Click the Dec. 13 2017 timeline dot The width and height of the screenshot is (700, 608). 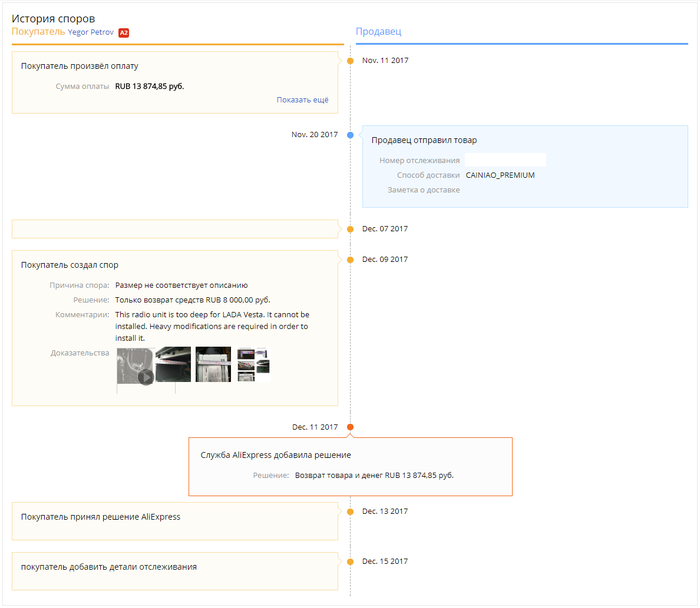[350, 512]
